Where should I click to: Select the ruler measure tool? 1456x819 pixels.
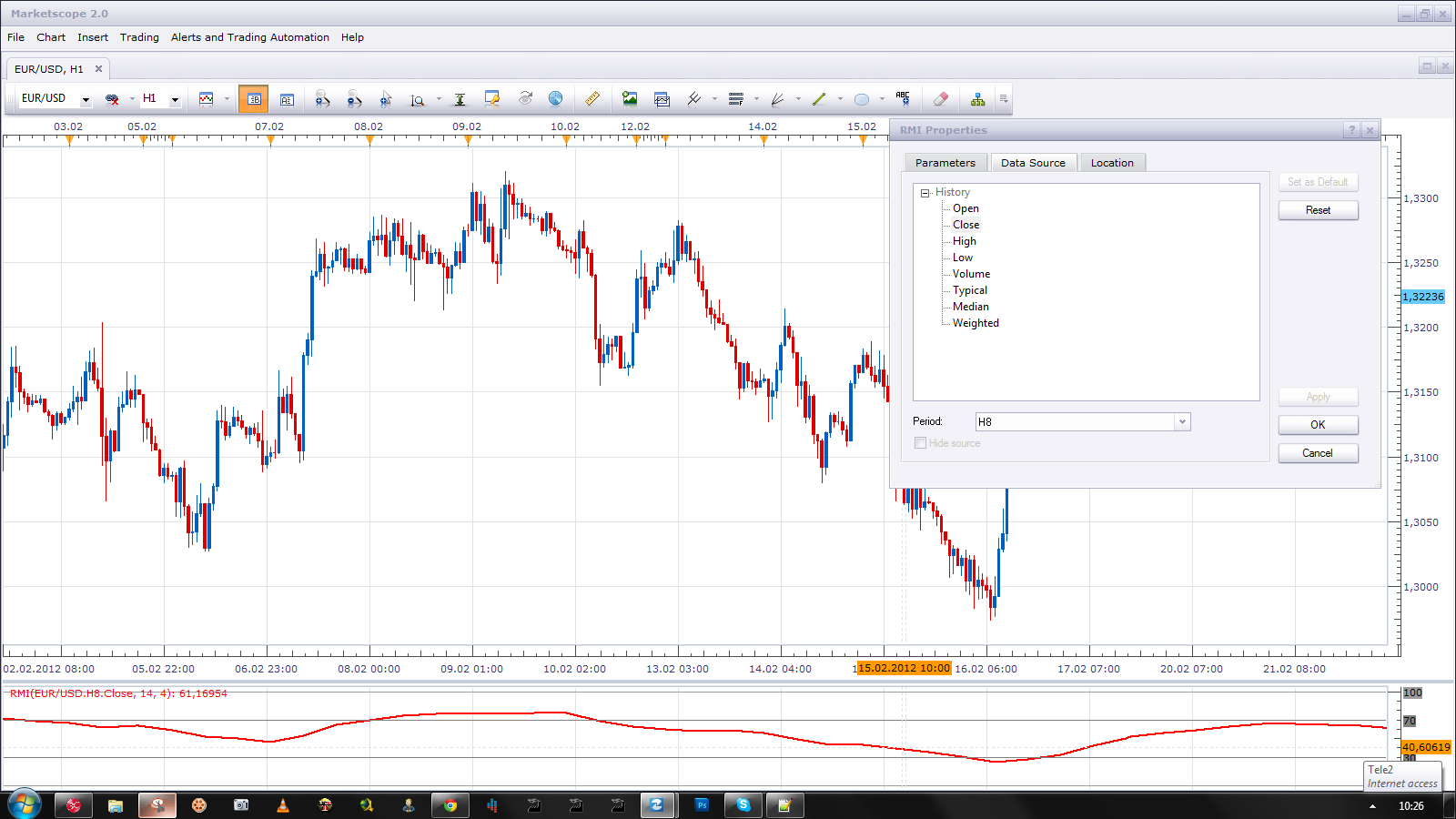592,99
